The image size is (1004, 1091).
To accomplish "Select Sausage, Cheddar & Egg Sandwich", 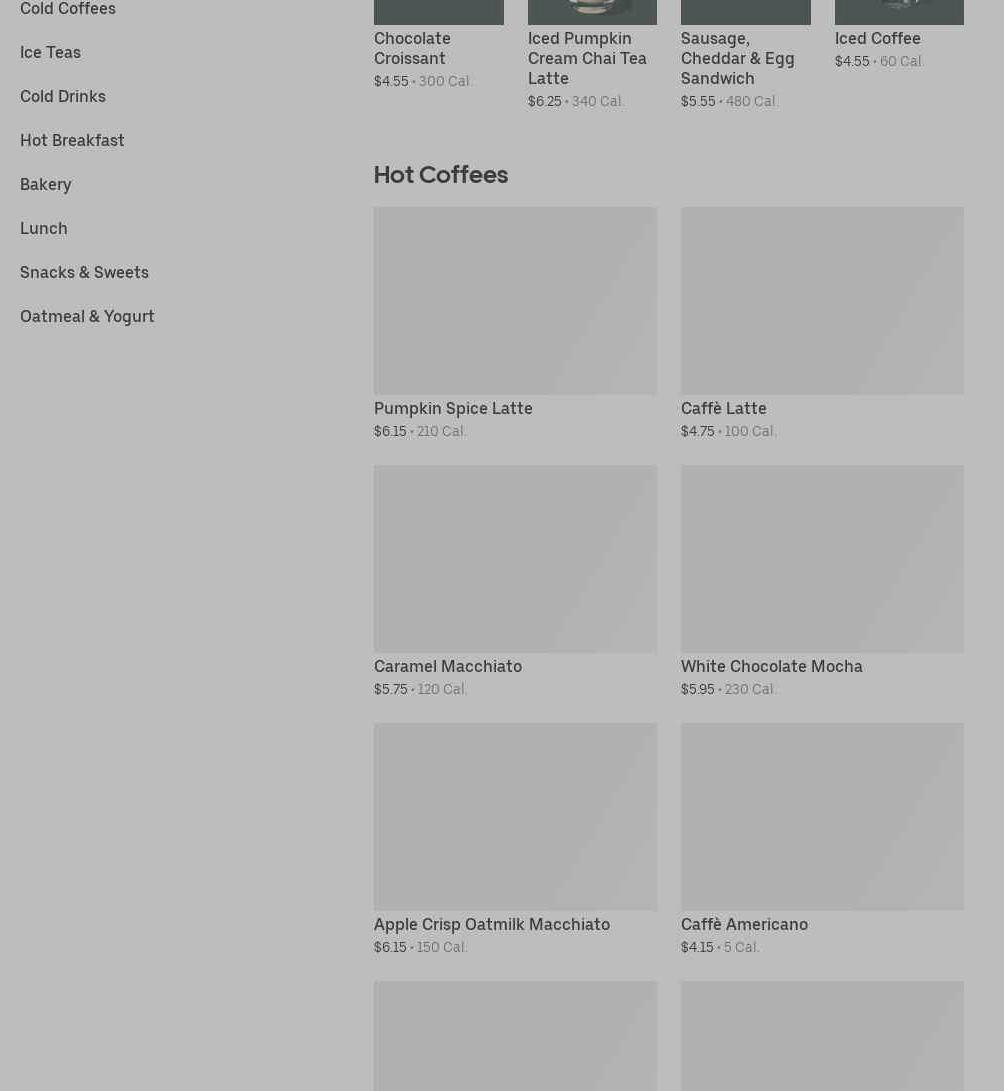I will click(738, 58).
